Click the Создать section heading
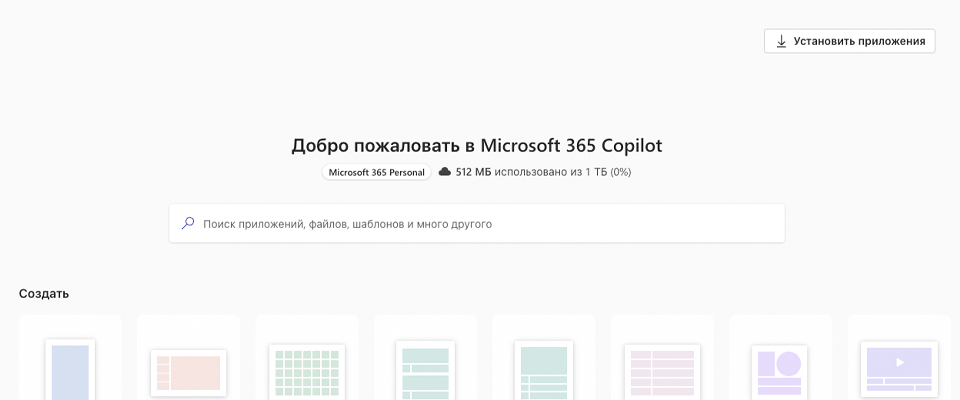The image size is (960, 400). pyautogui.click(x=44, y=294)
